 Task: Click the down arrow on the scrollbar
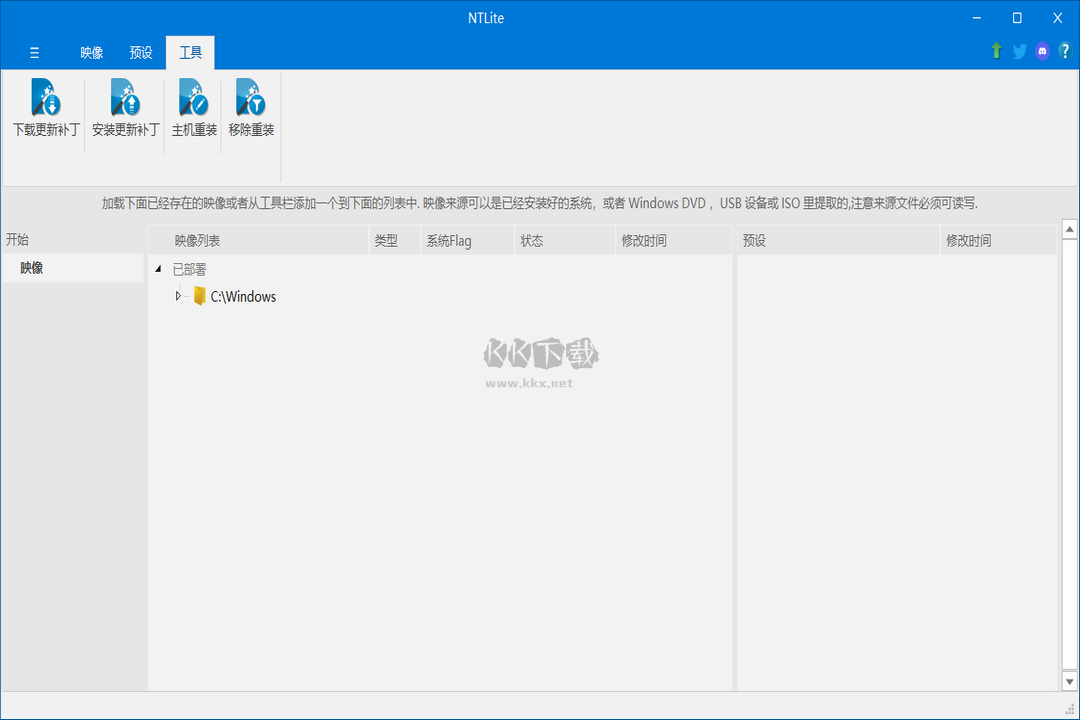tap(1068, 681)
